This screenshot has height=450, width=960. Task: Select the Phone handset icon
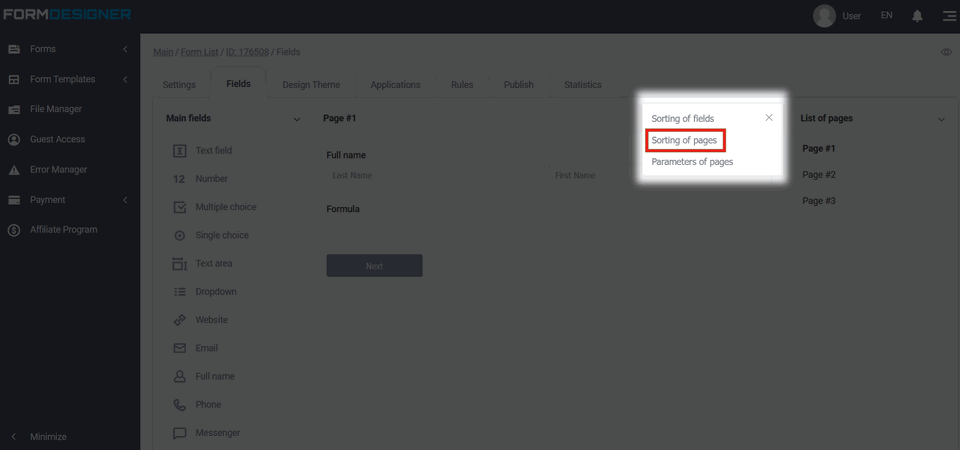[x=179, y=405]
